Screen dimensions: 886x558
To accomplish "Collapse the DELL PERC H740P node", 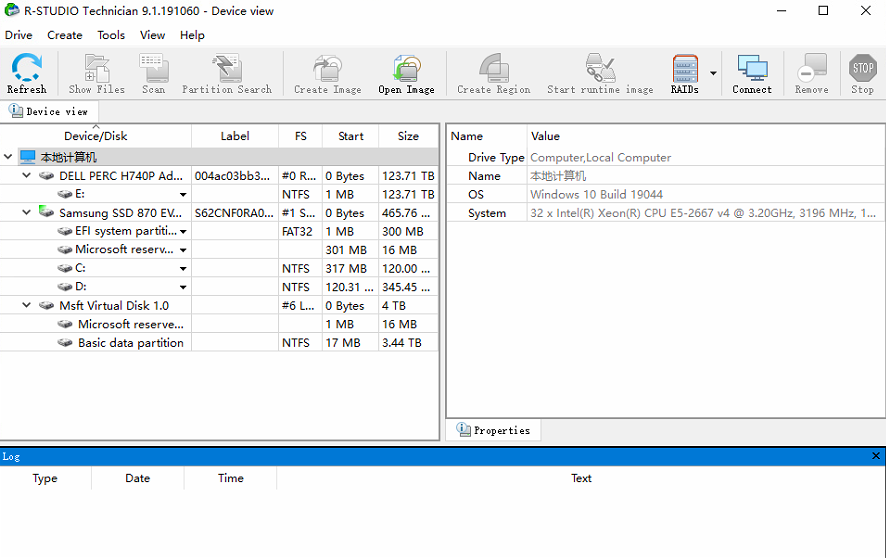I will tap(26, 176).
